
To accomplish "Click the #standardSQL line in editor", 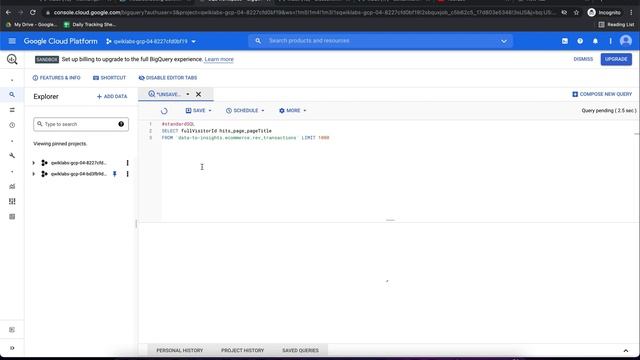I will pos(178,124).
